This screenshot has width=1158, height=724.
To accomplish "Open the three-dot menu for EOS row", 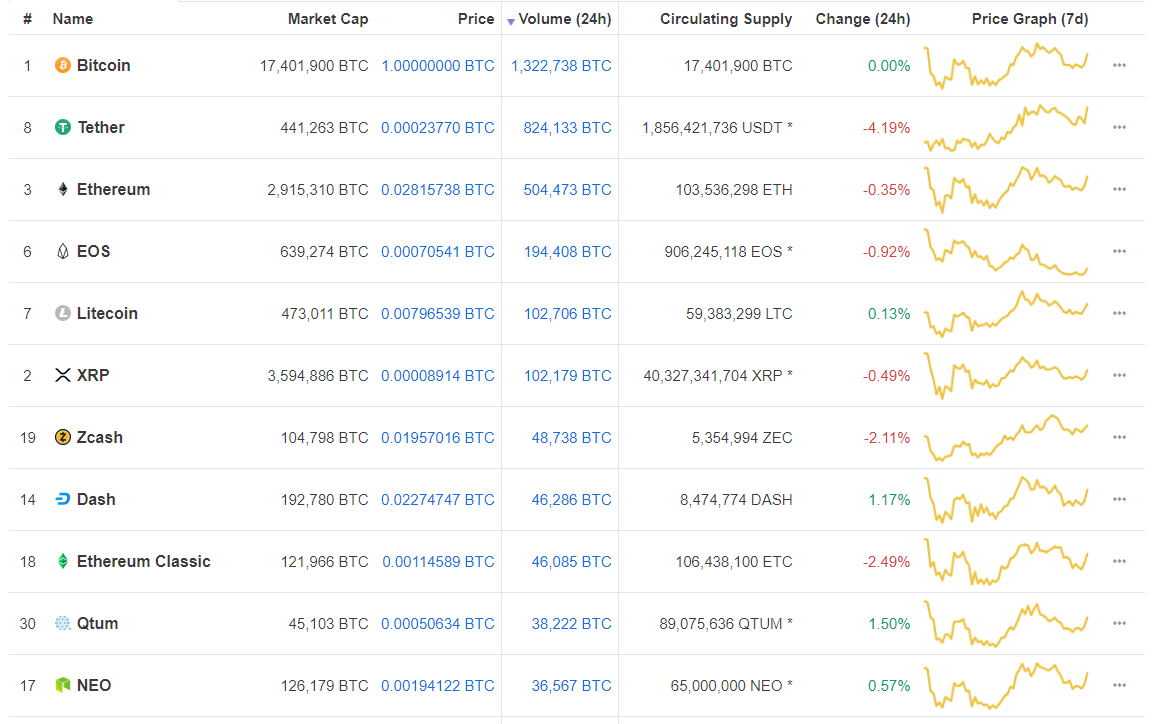I will point(1119,252).
